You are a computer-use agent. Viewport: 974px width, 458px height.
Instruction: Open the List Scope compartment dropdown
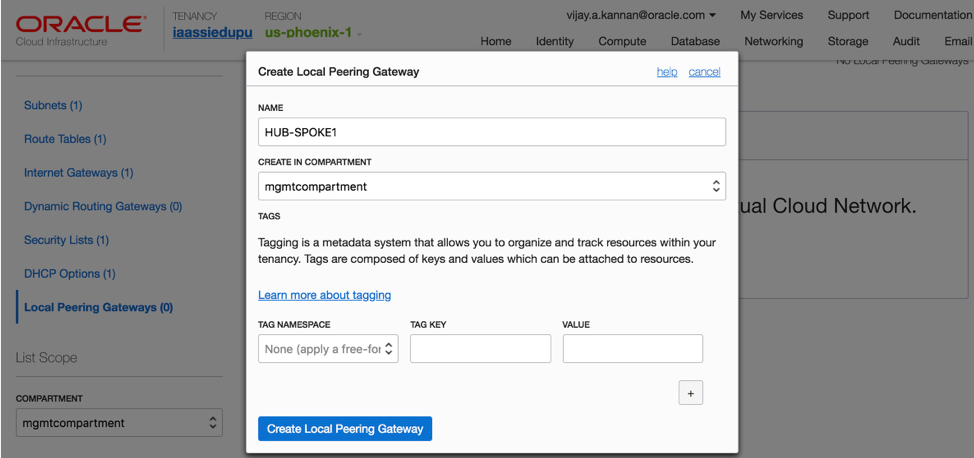pyautogui.click(x=119, y=423)
